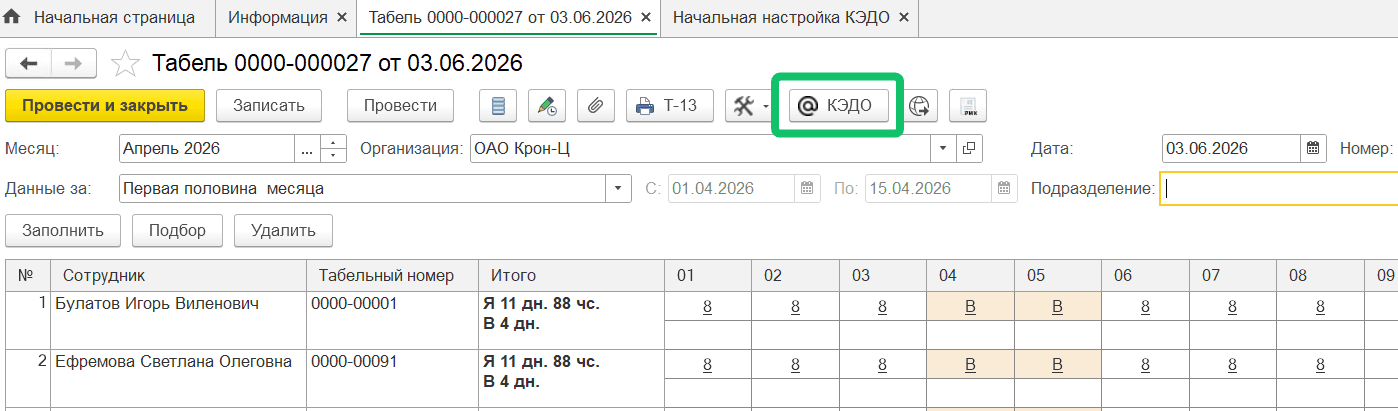
Task: Click the Дата field 03.06.2026
Action: tap(1233, 149)
